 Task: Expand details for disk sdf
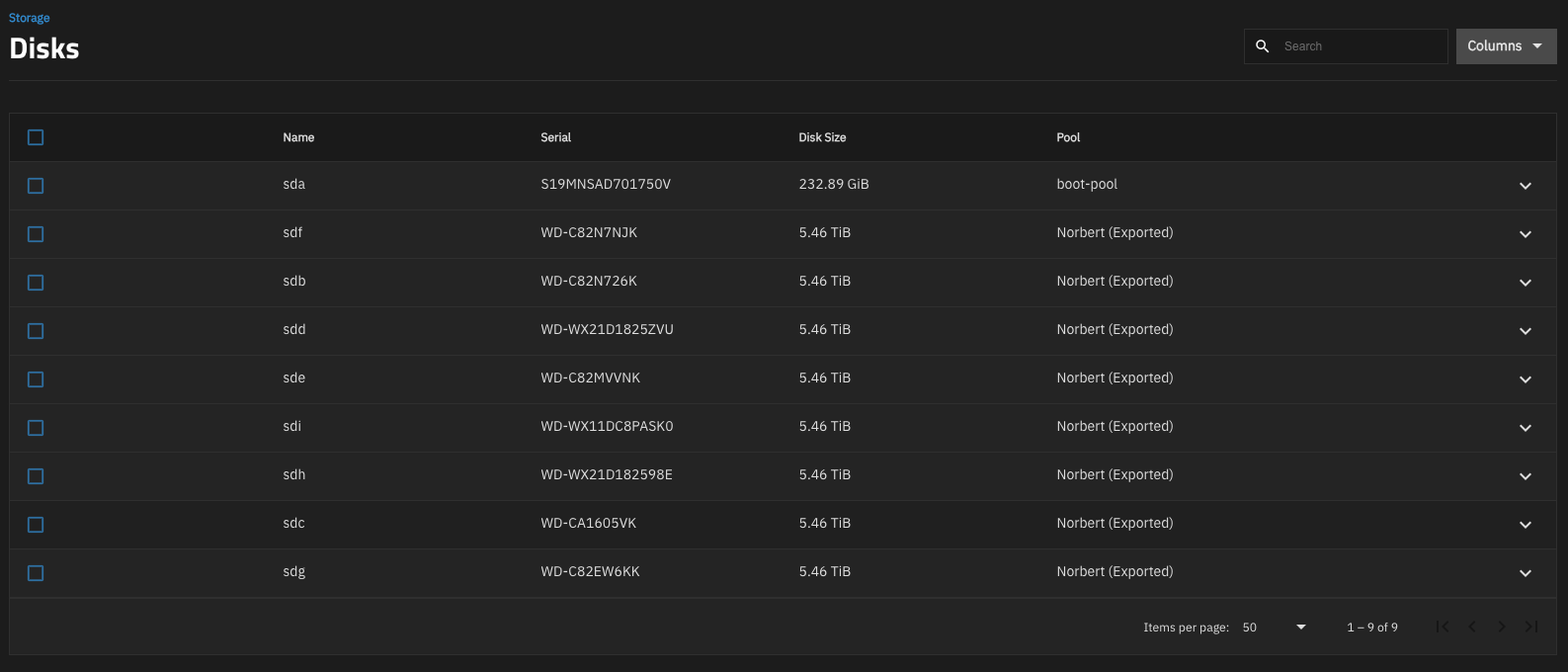pyautogui.click(x=1526, y=234)
